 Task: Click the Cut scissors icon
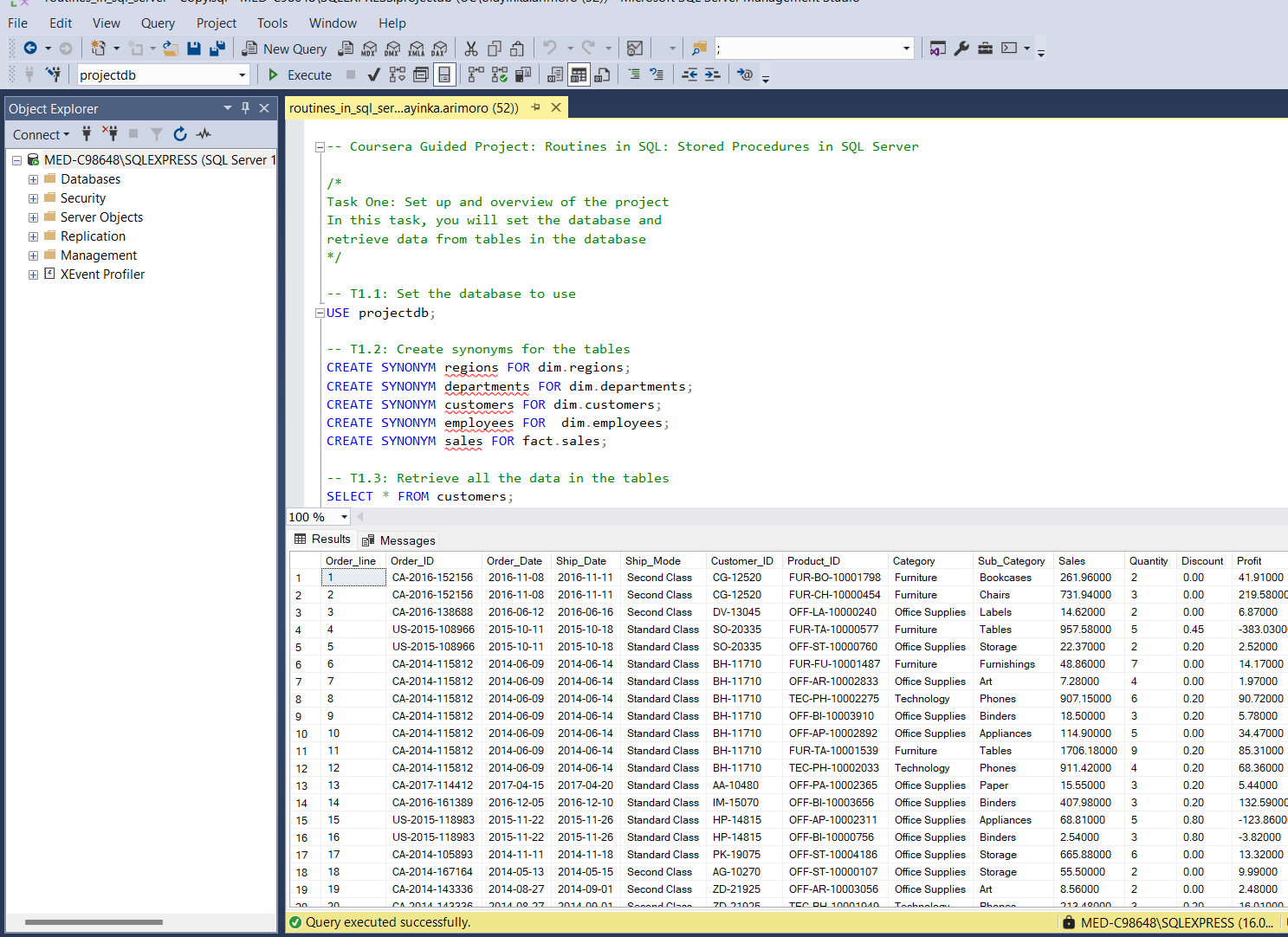click(471, 48)
